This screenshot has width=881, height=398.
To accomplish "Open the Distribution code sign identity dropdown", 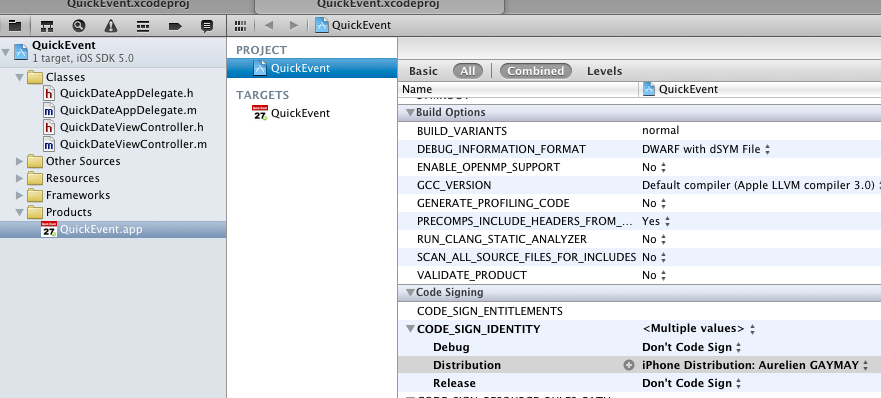I will click(755, 365).
